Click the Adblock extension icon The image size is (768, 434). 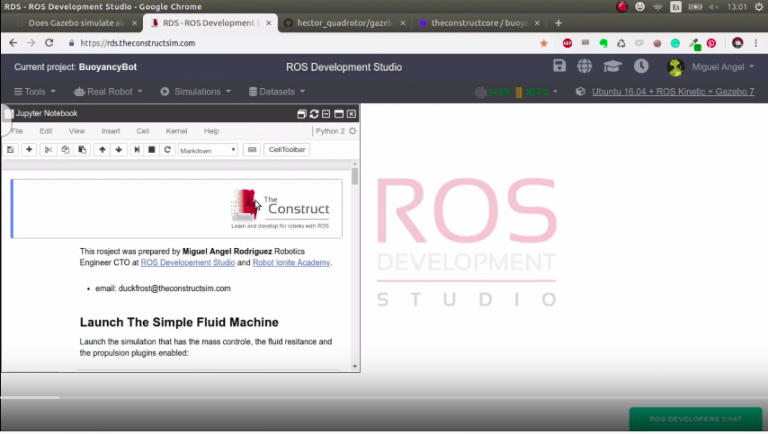click(567, 43)
